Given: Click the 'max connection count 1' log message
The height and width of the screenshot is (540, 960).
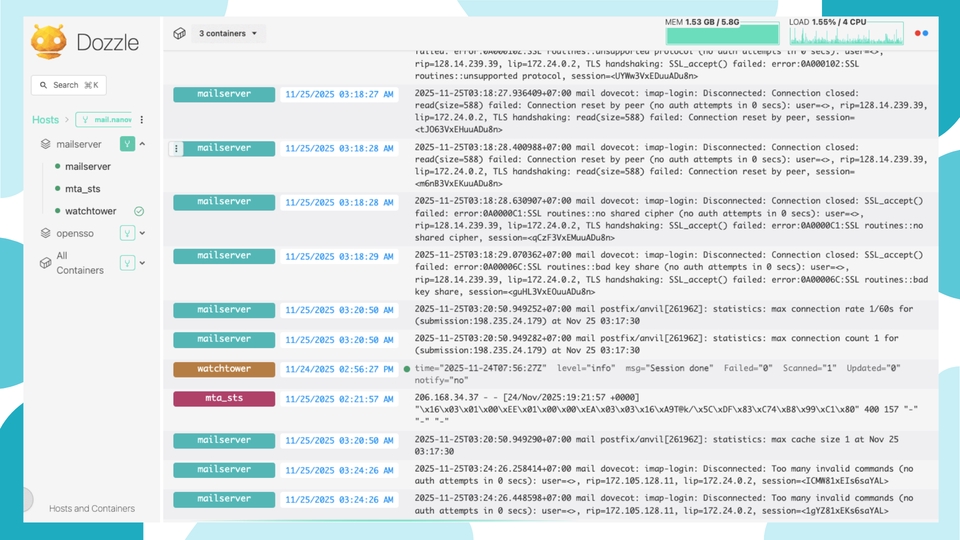Looking at the screenshot, I should [656, 344].
